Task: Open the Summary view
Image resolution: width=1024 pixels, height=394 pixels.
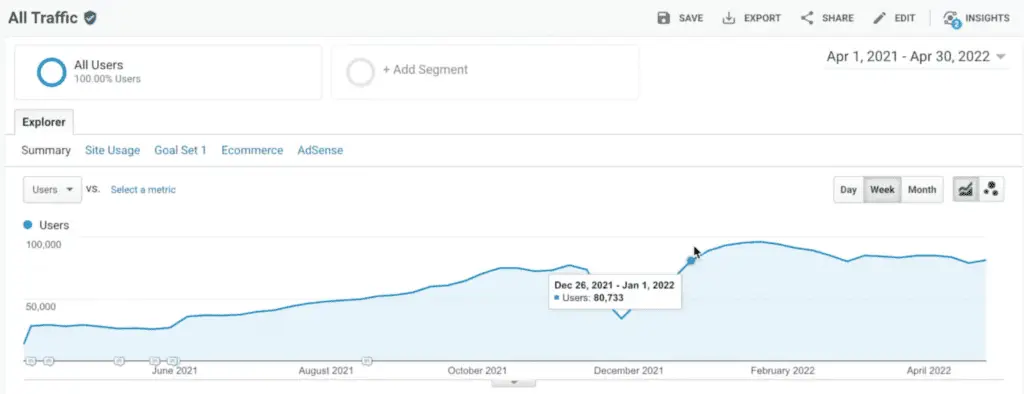Action: click(46, 150)
